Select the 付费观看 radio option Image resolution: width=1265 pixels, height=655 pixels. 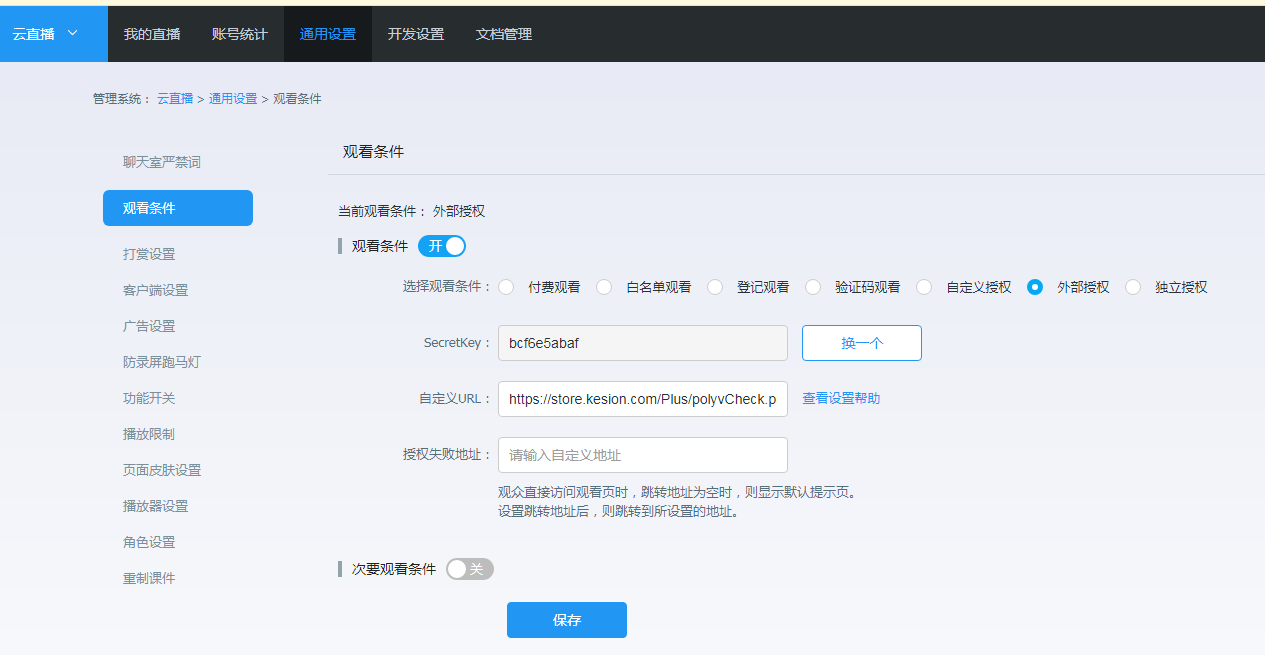(507, 287)
